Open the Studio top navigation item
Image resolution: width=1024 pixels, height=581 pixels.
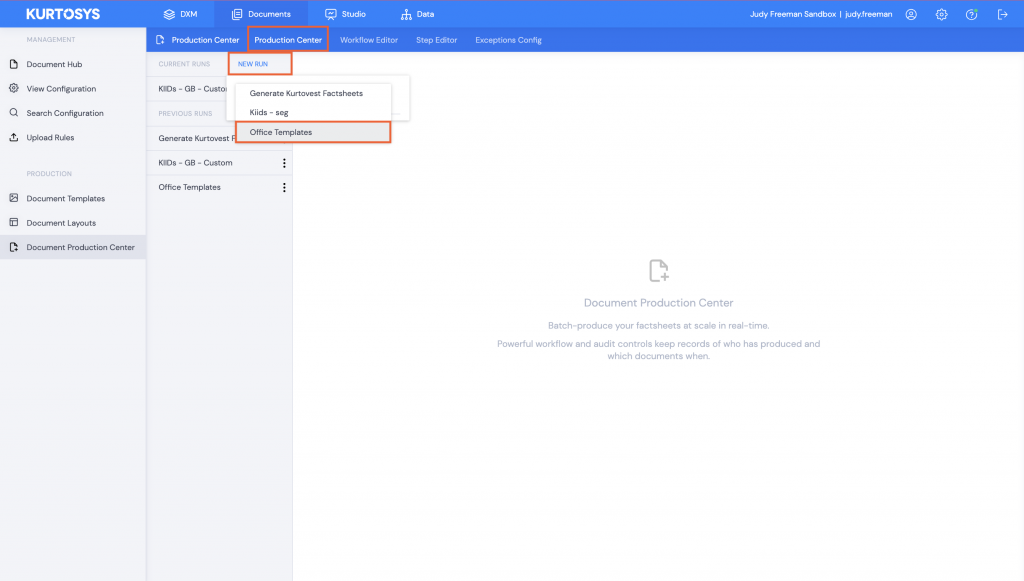345,14
